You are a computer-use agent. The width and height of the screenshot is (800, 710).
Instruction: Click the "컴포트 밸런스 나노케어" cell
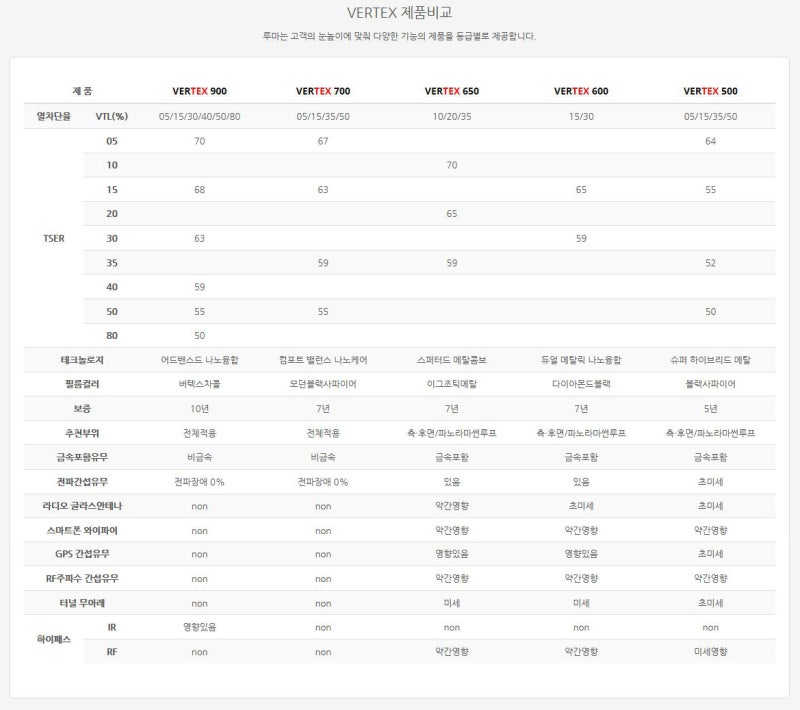323,360
